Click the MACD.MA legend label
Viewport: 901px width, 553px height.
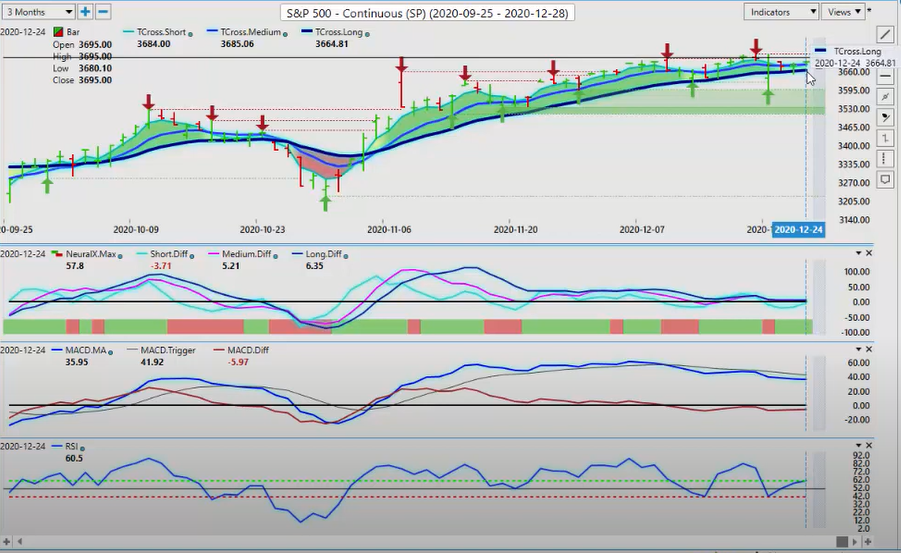click(x=86, y=350)
